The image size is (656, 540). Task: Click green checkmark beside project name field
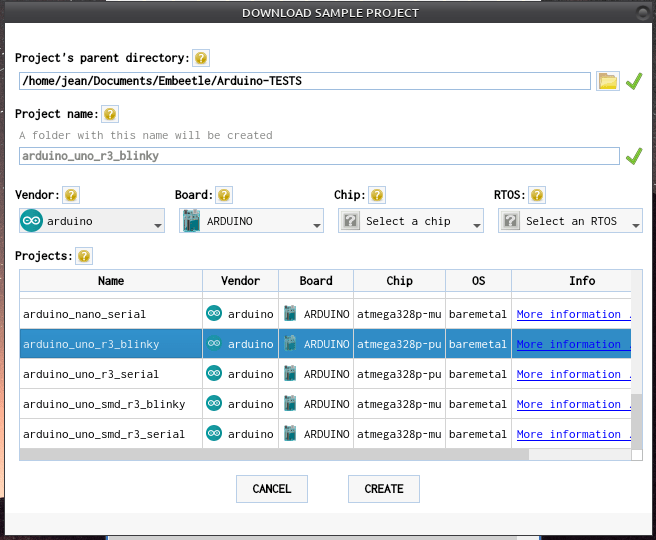point(634,156)
